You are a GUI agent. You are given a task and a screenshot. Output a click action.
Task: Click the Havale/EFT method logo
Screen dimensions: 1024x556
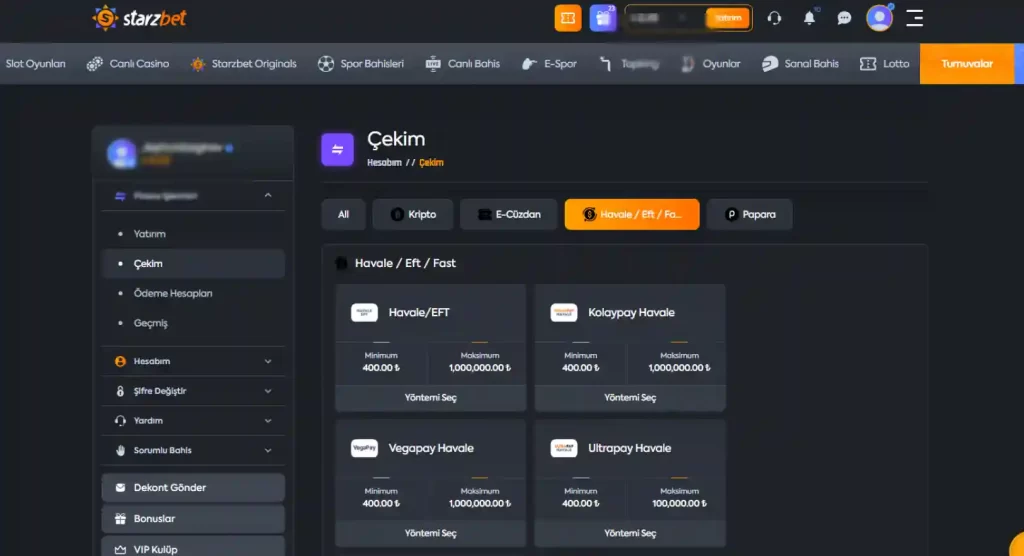tap(364, 312)
